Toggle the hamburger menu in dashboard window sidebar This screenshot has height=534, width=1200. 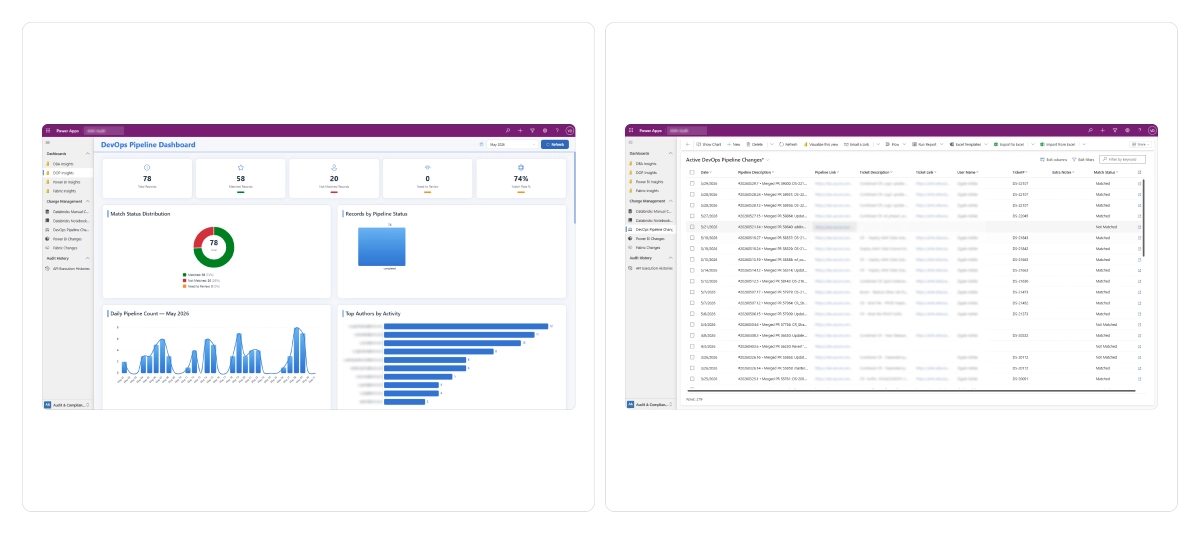click(x=47, y=143)
